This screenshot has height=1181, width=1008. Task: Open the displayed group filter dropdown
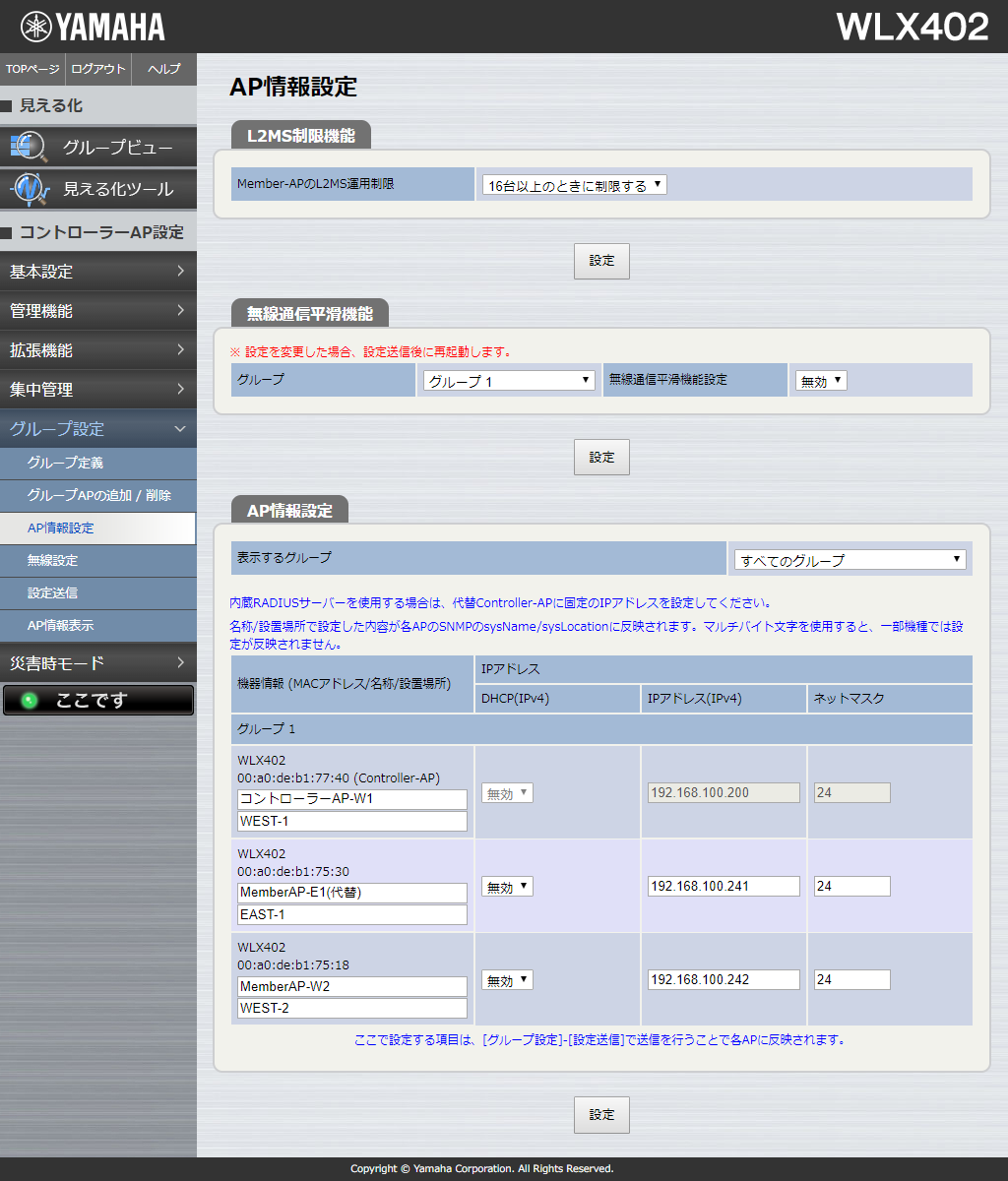[x=850, y=560]
